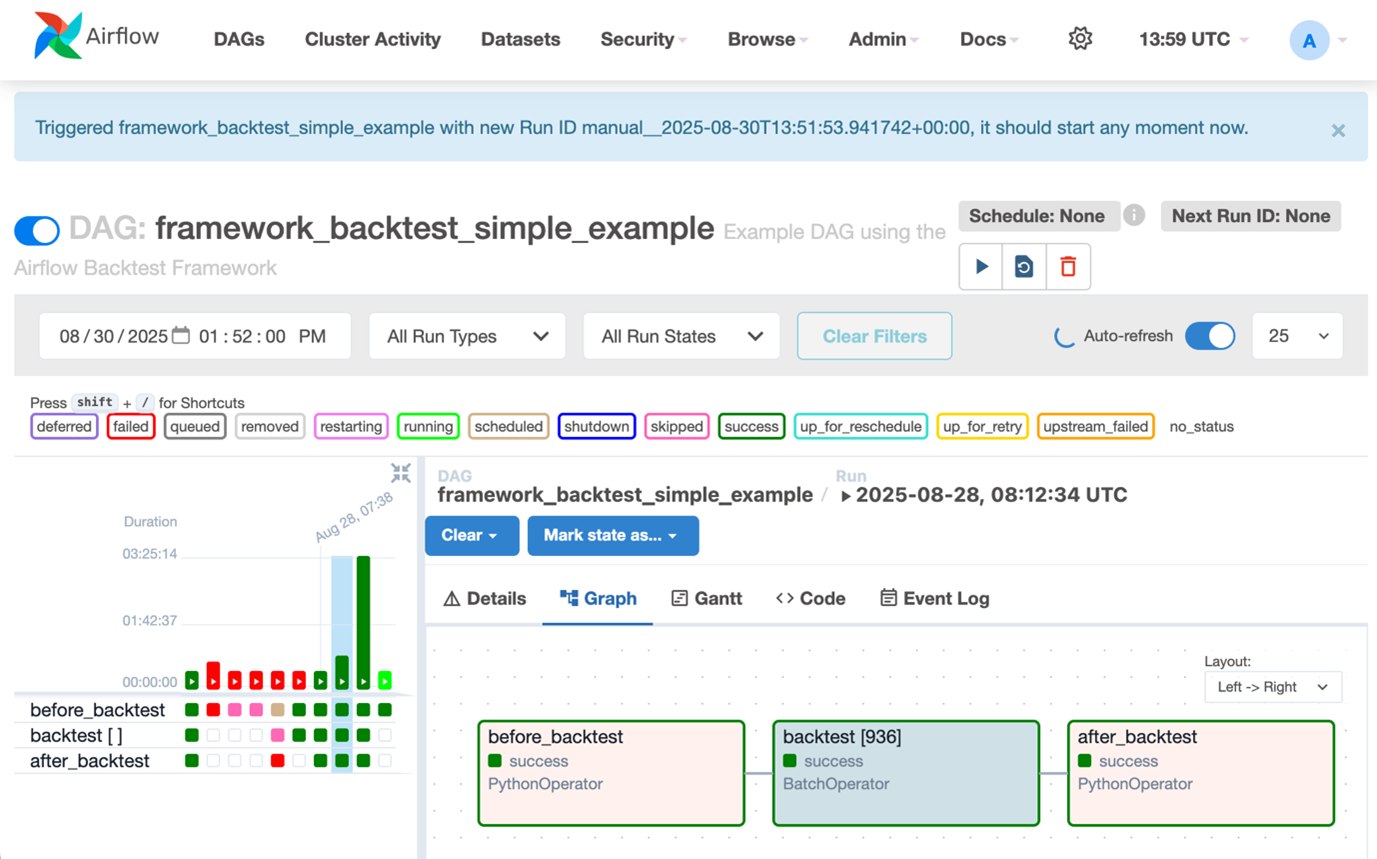Open Cluster Activity in the navbar

point(373,40)
